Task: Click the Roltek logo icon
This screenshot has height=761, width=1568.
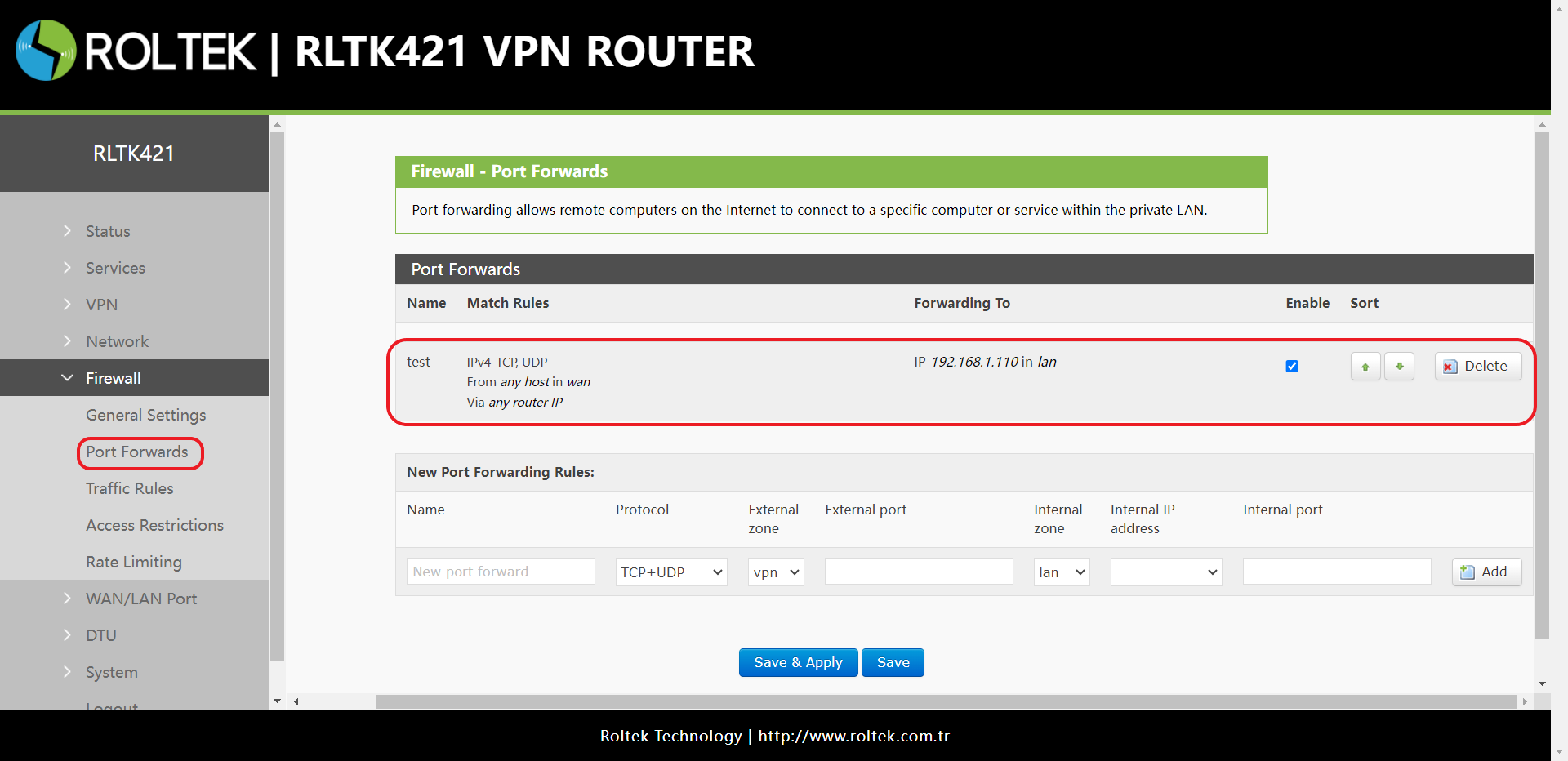Action: coord(46,51)
